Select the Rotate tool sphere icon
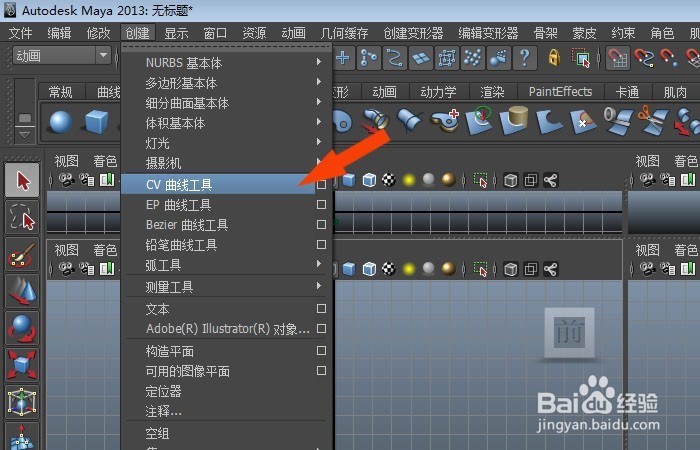Viewport: 700px width, 450px height. pos(22,329)
